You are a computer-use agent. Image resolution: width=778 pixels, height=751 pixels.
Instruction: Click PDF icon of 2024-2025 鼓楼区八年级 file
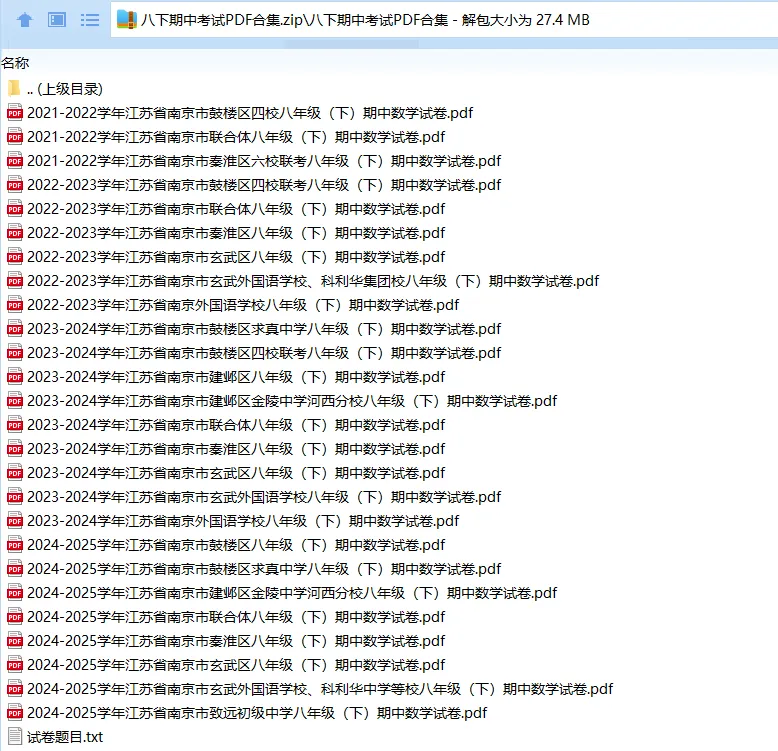[x=15, y=545]
